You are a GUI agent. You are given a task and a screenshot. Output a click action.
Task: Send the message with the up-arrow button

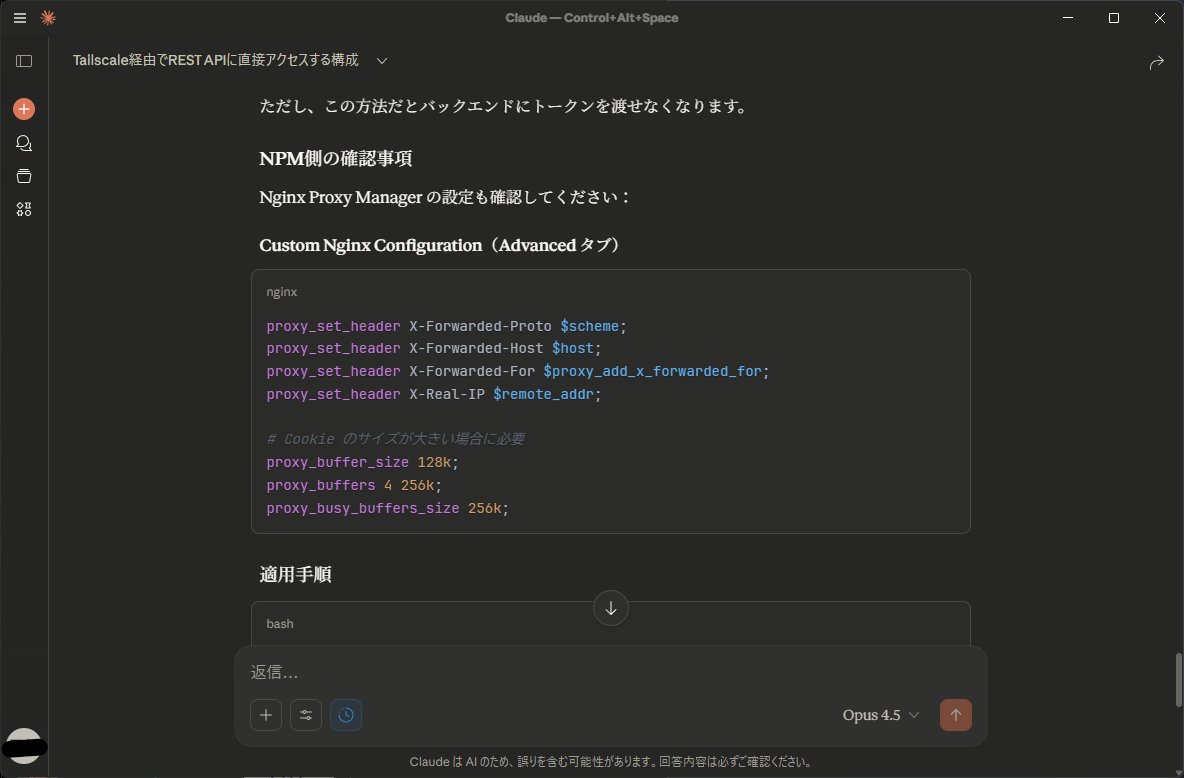(955, 715)
